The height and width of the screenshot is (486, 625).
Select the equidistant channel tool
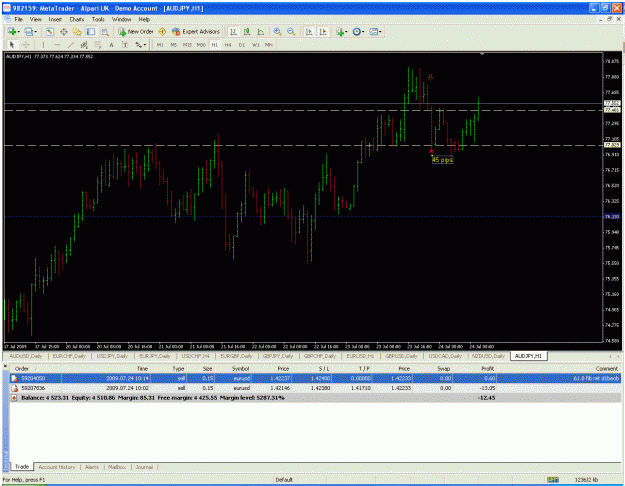(84, 45)
